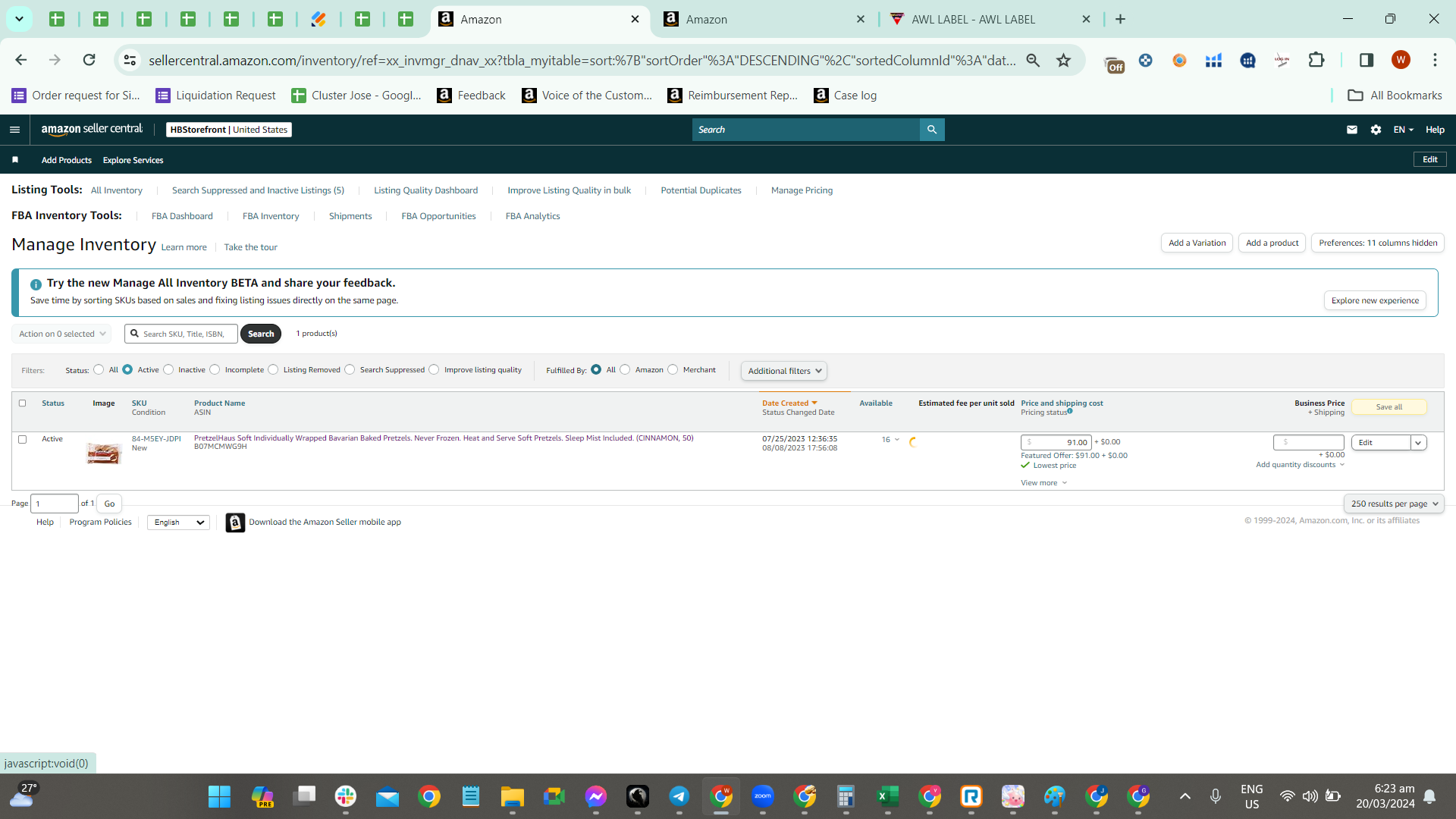
Task: Select the All status radio button
Action: click(x=99, y=370)
